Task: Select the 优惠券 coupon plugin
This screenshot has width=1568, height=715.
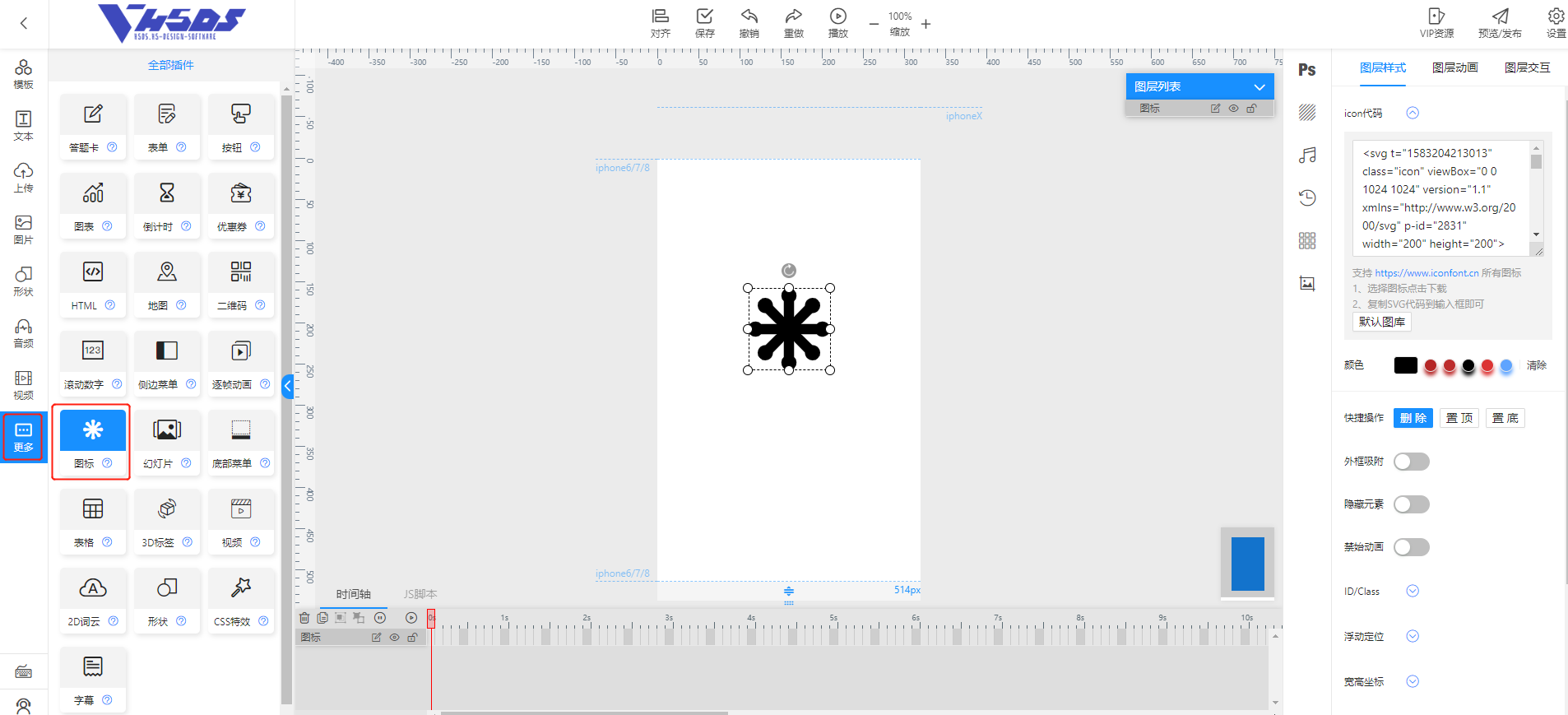Action: [x=241, y=205]
